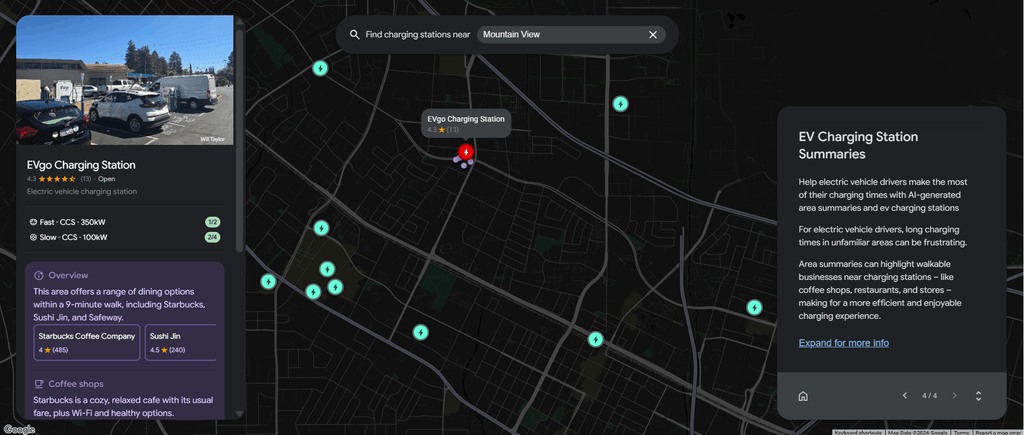This screenshot has height=435, width=1024.
Task: Click the EVgo Charging Station map label
Action: (466, 124)
